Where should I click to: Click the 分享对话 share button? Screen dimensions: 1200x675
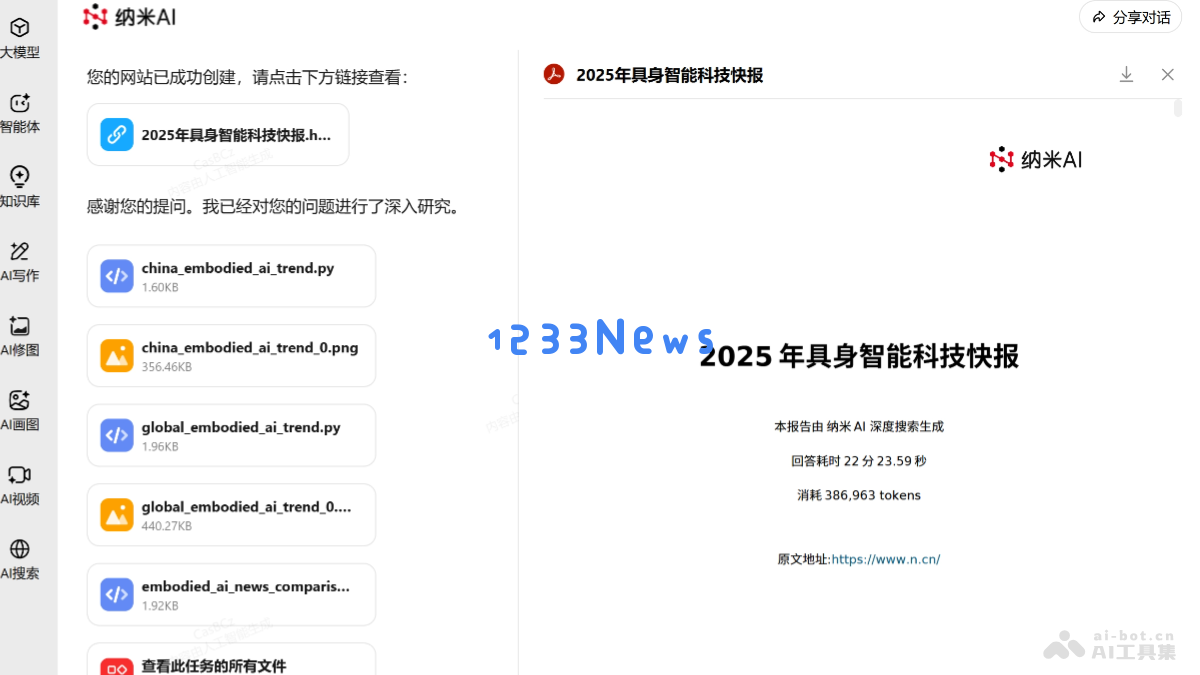pos(1130,17)
